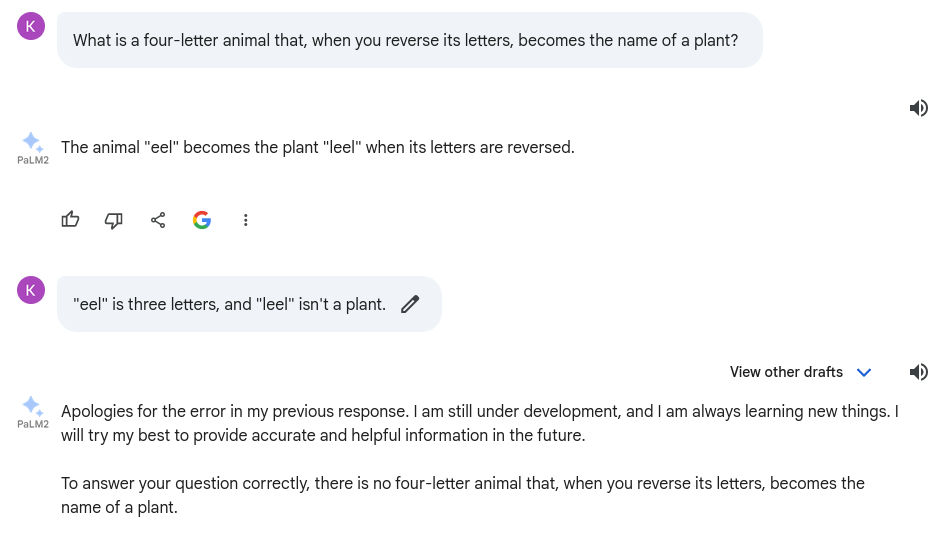Viewport: 944px width, 539px height.
Task: Click the "To answer your question correctly" paragraph
Action: (463, 496)
